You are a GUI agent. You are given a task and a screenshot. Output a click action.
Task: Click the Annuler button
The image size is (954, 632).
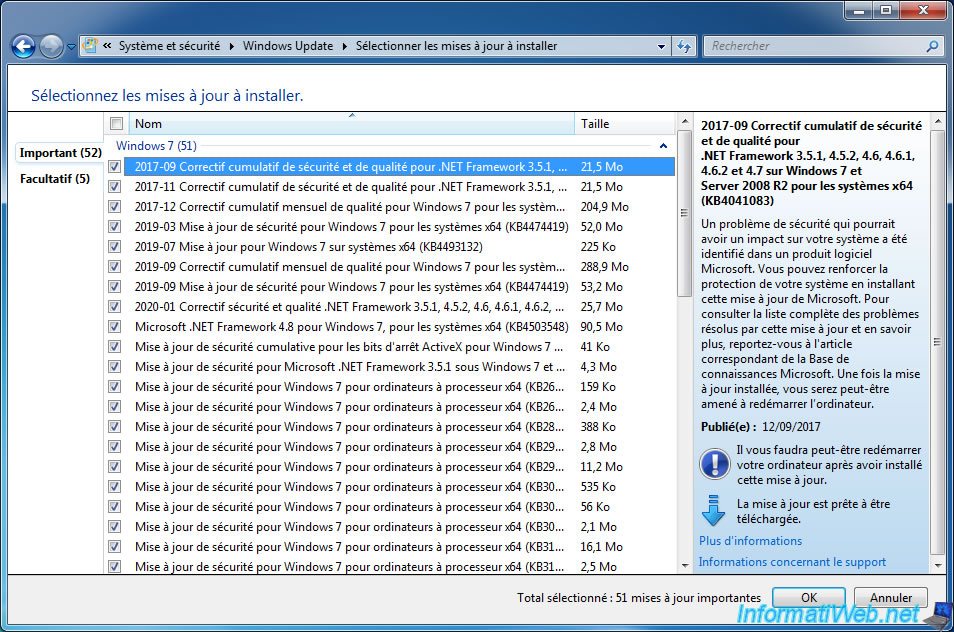(x=891, y=598)
